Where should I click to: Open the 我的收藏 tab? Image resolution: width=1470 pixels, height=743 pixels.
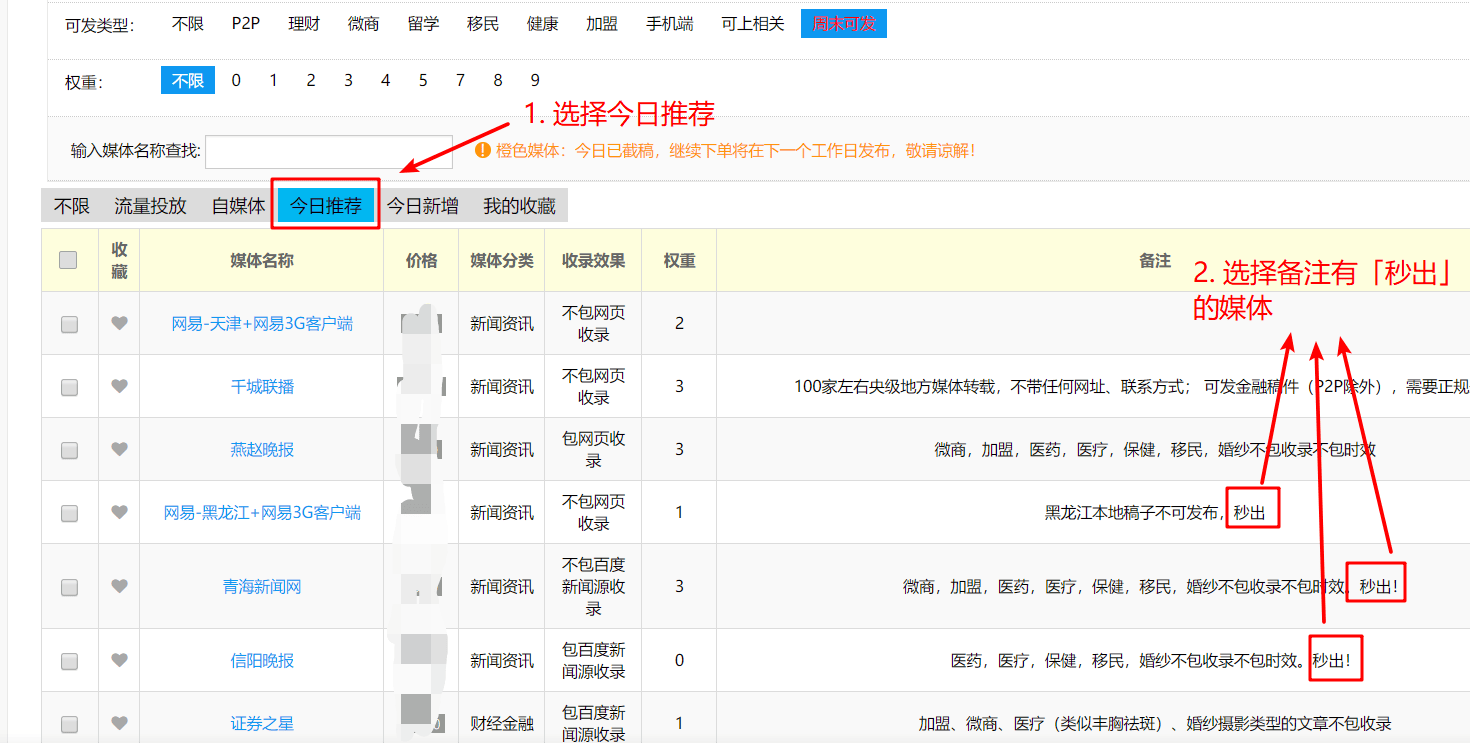519,206
